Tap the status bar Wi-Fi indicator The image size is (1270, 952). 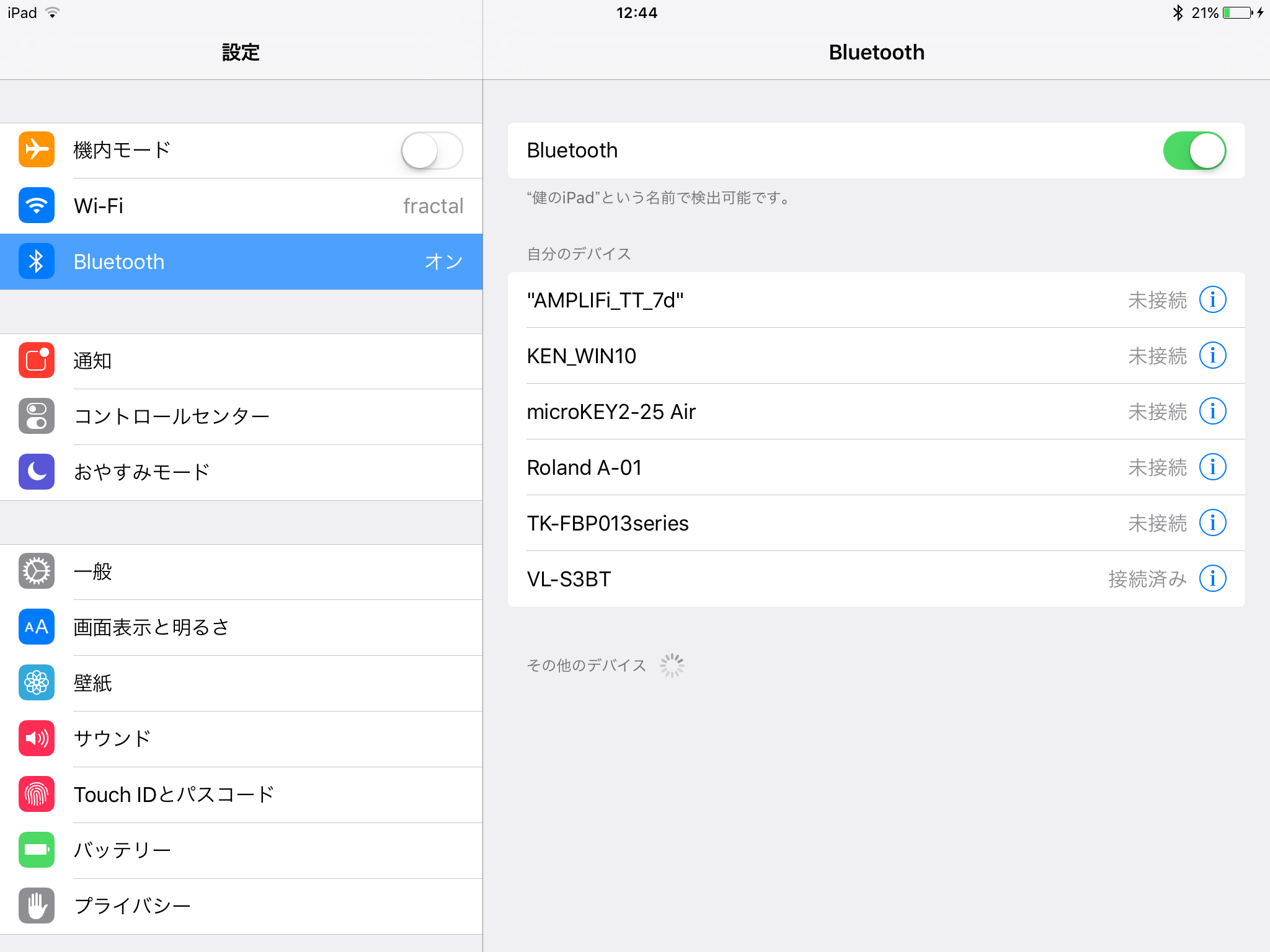[x=53, y=13]
